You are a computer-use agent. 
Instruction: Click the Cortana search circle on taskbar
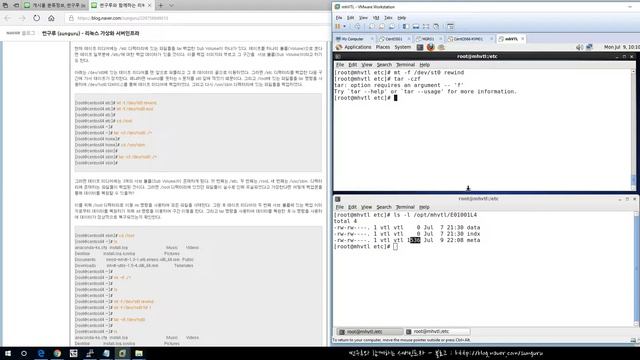[x=24, y=353]
